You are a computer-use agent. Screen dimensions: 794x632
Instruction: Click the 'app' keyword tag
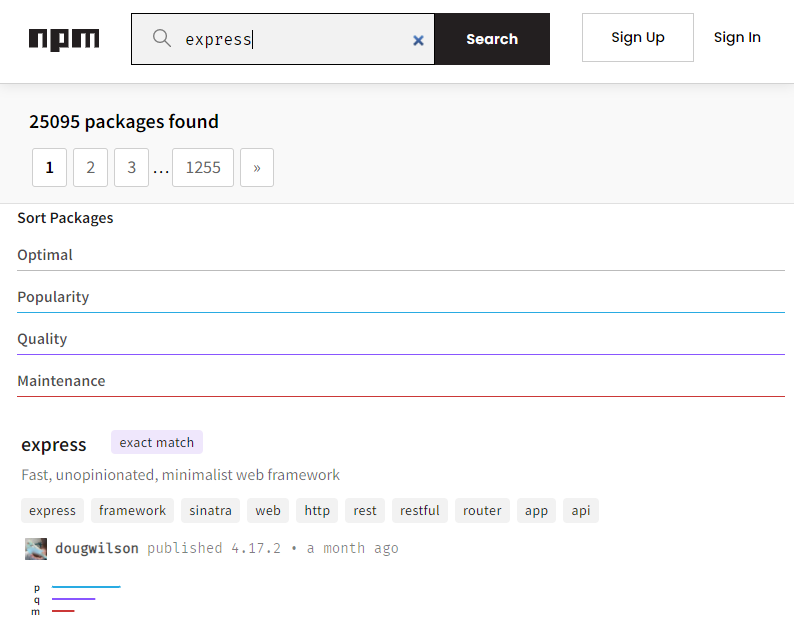(536, 510)
